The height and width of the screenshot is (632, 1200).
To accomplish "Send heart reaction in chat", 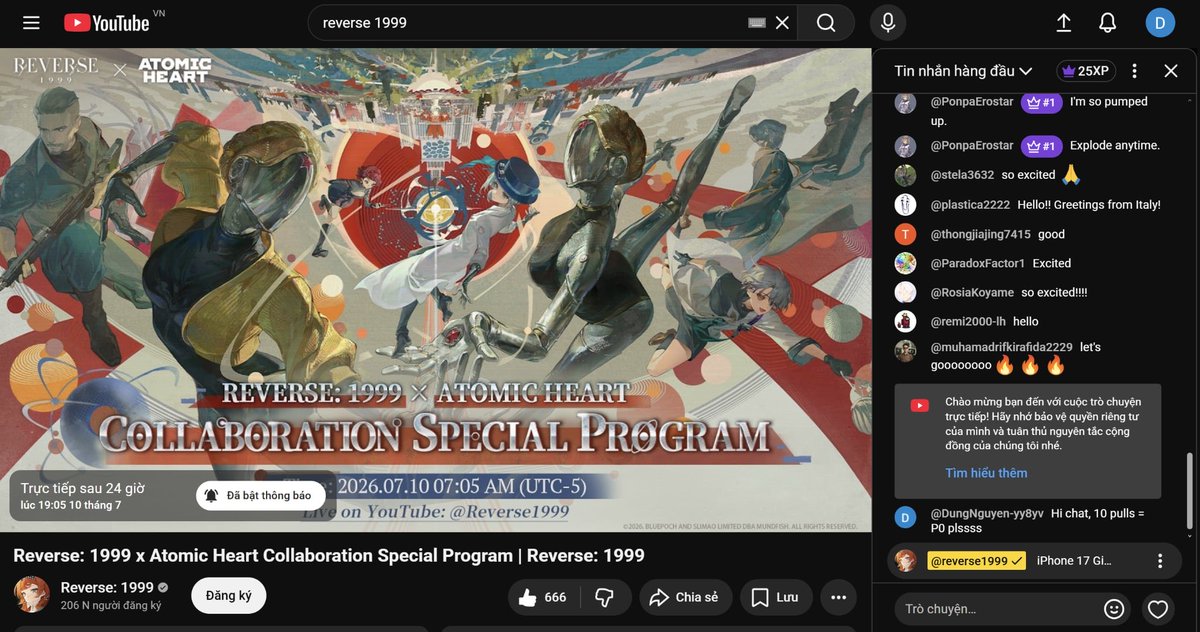I will (1158, 608).
